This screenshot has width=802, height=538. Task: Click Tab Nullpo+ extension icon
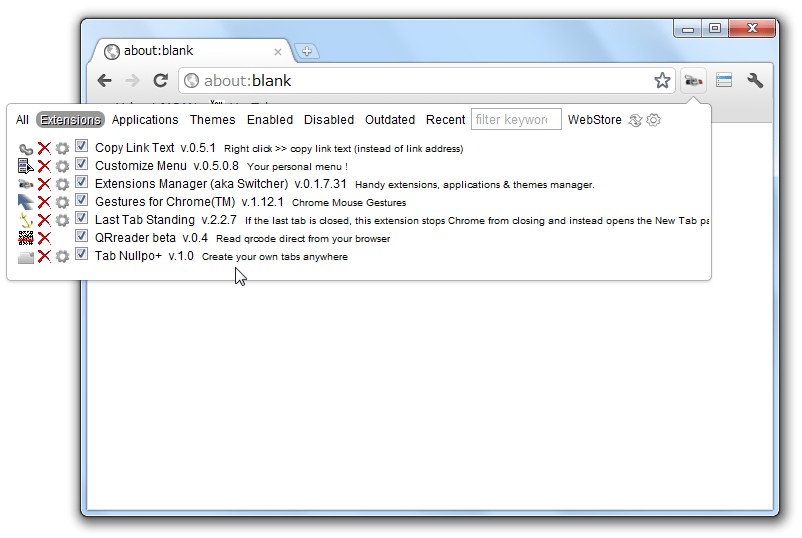pyautogui.click(x=26, y=257)
